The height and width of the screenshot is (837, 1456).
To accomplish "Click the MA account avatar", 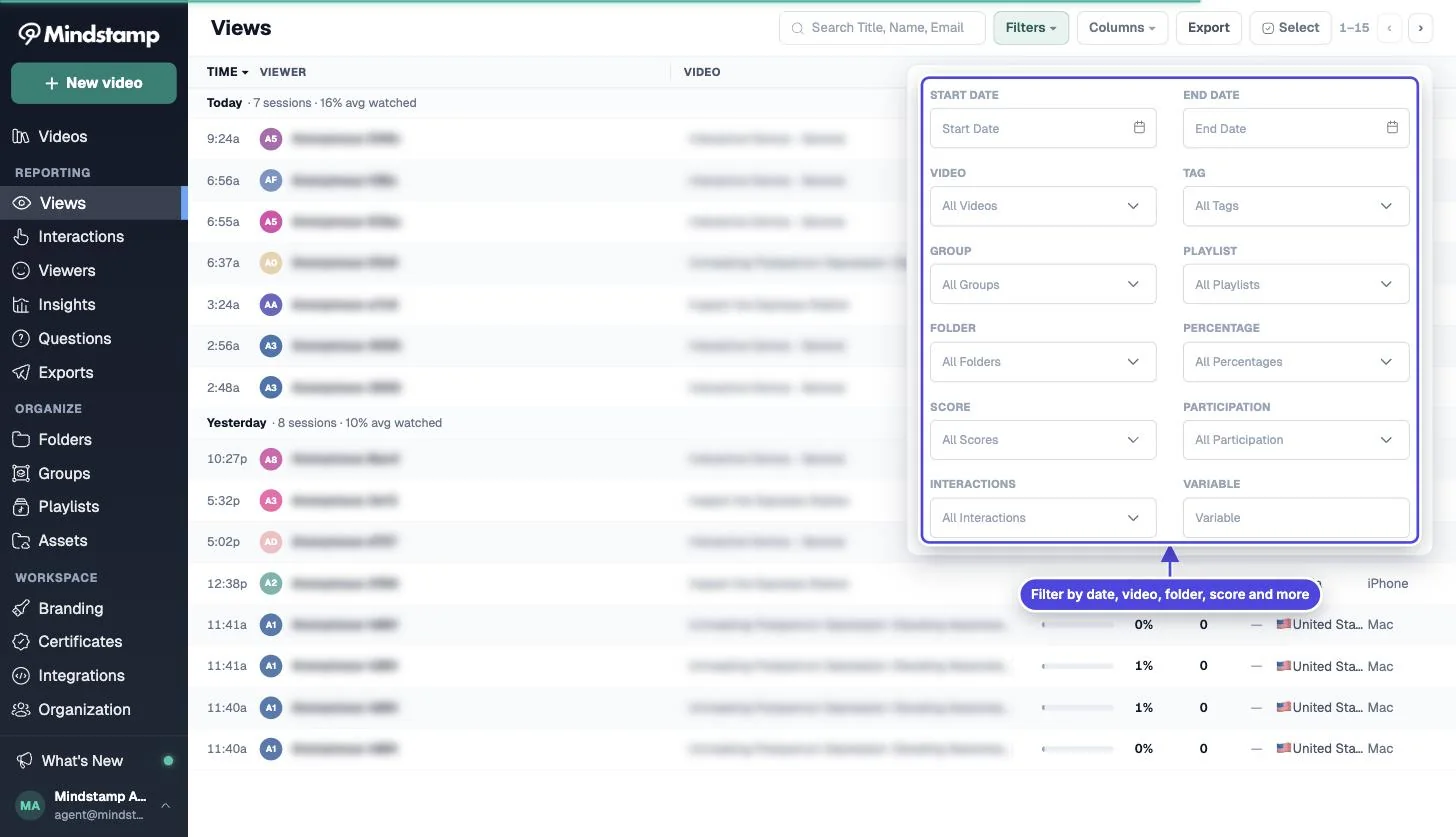I will pyautogui.click(x=30, y=805).
